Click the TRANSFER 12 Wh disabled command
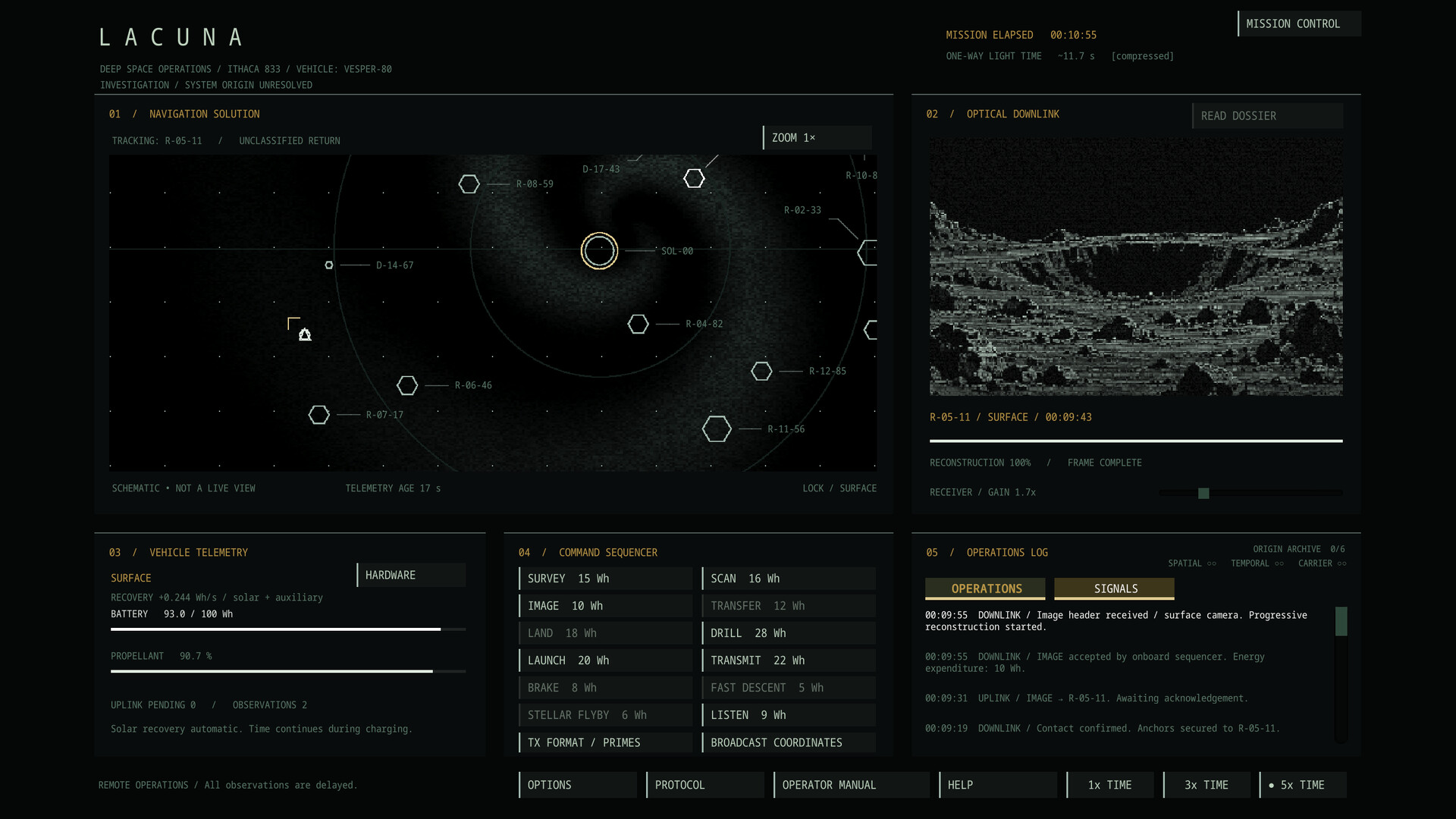This screenshot has height=819, width=1456. point(789,606)
